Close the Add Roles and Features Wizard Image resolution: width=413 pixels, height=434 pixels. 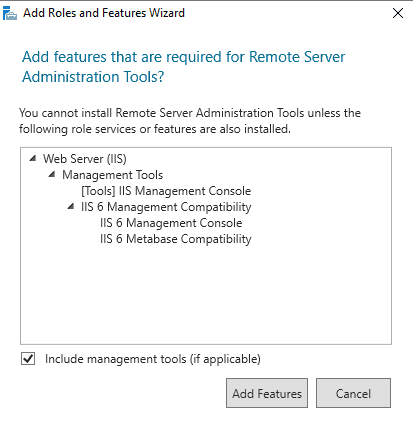398,13
